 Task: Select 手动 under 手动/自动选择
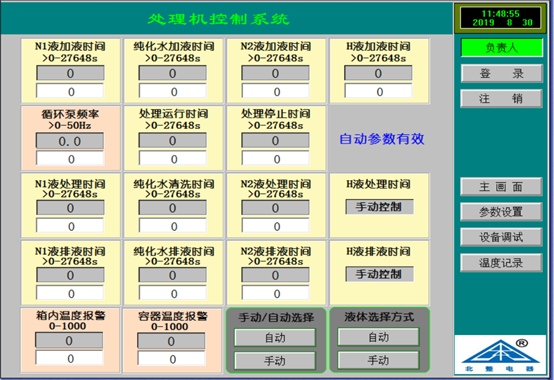pos(275,361)
